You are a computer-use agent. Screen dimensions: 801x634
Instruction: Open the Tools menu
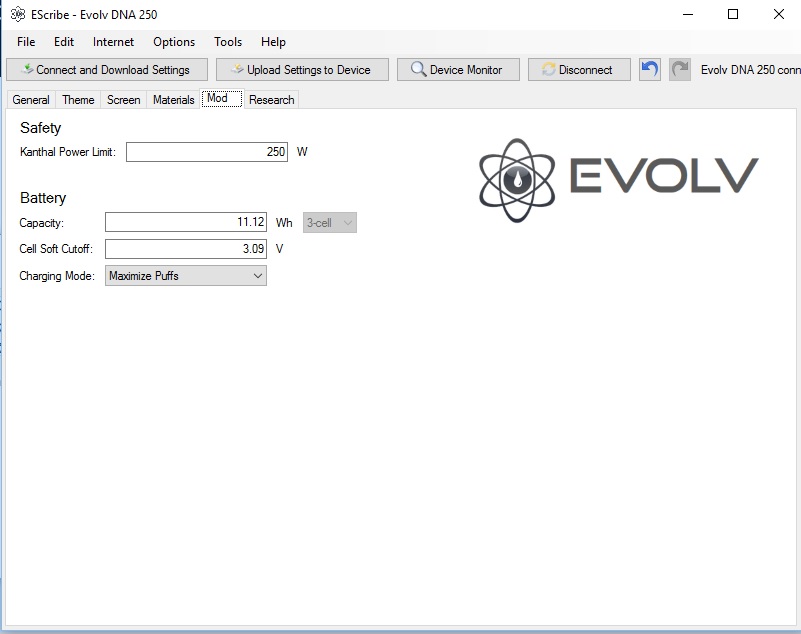[228, 42]
